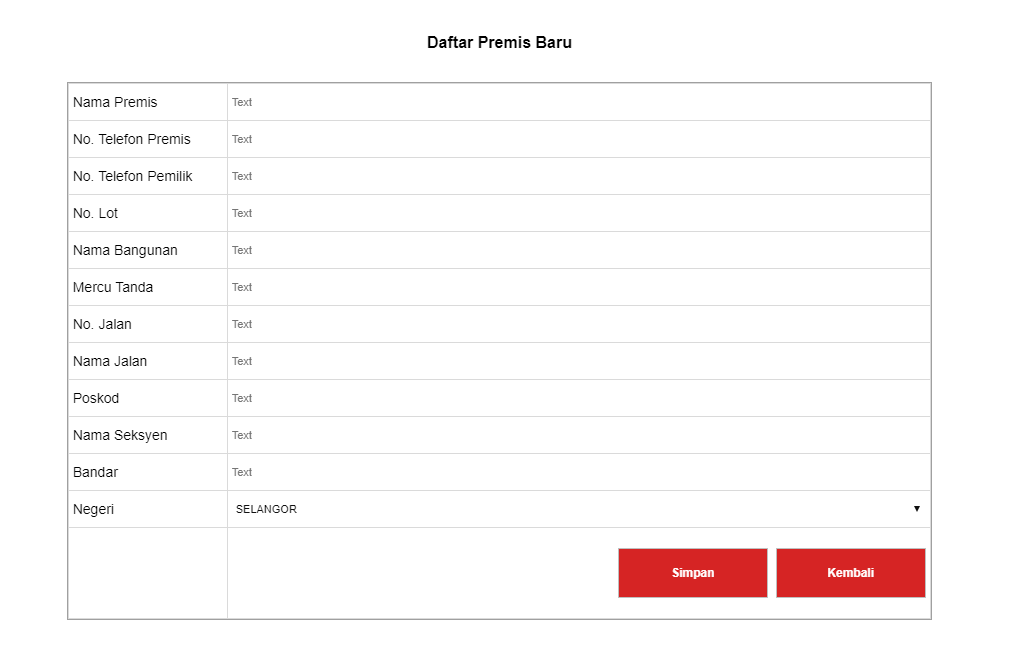
Task: Focus the Nama Bangunan input field
Action: [579, 250]
